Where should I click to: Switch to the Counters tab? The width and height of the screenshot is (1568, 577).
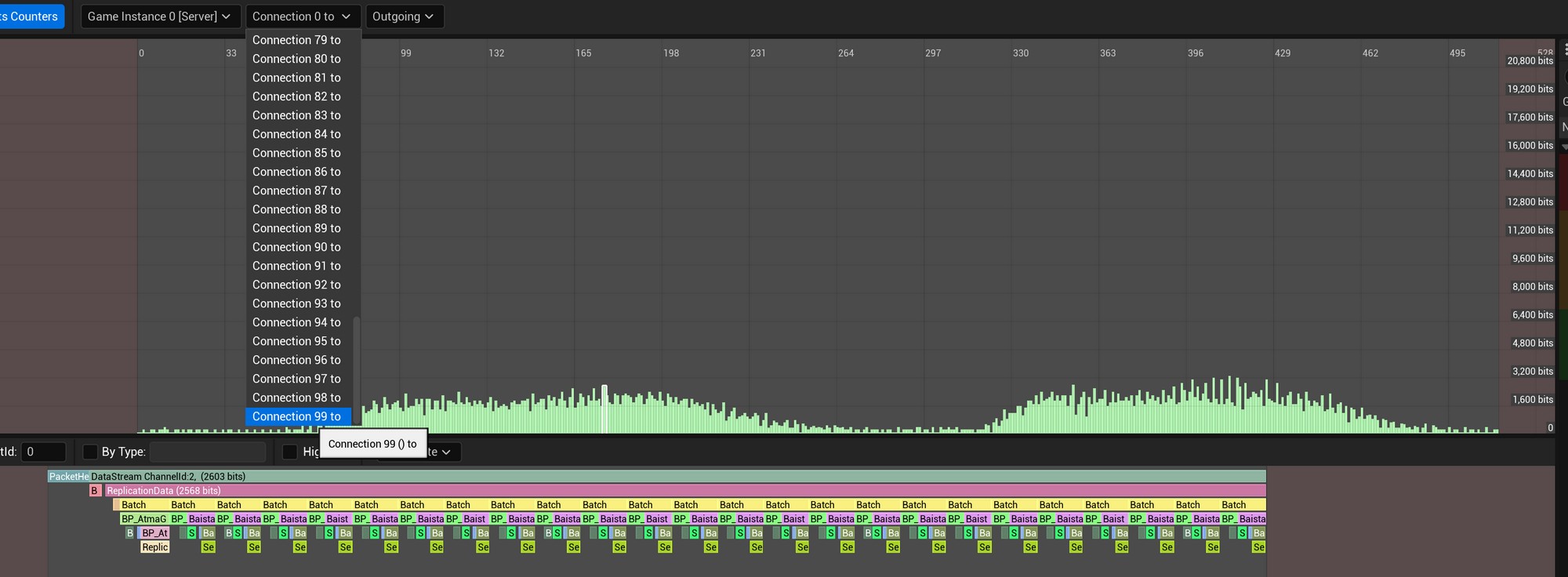coord(31,16)
